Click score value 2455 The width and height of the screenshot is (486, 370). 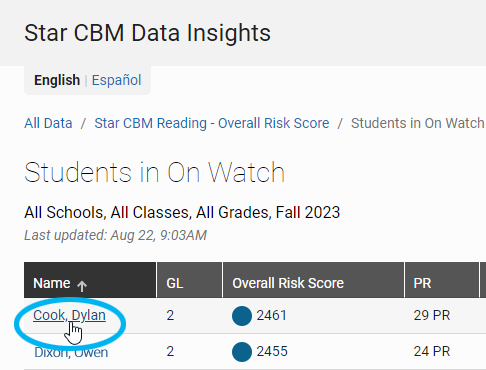point(272,351)
